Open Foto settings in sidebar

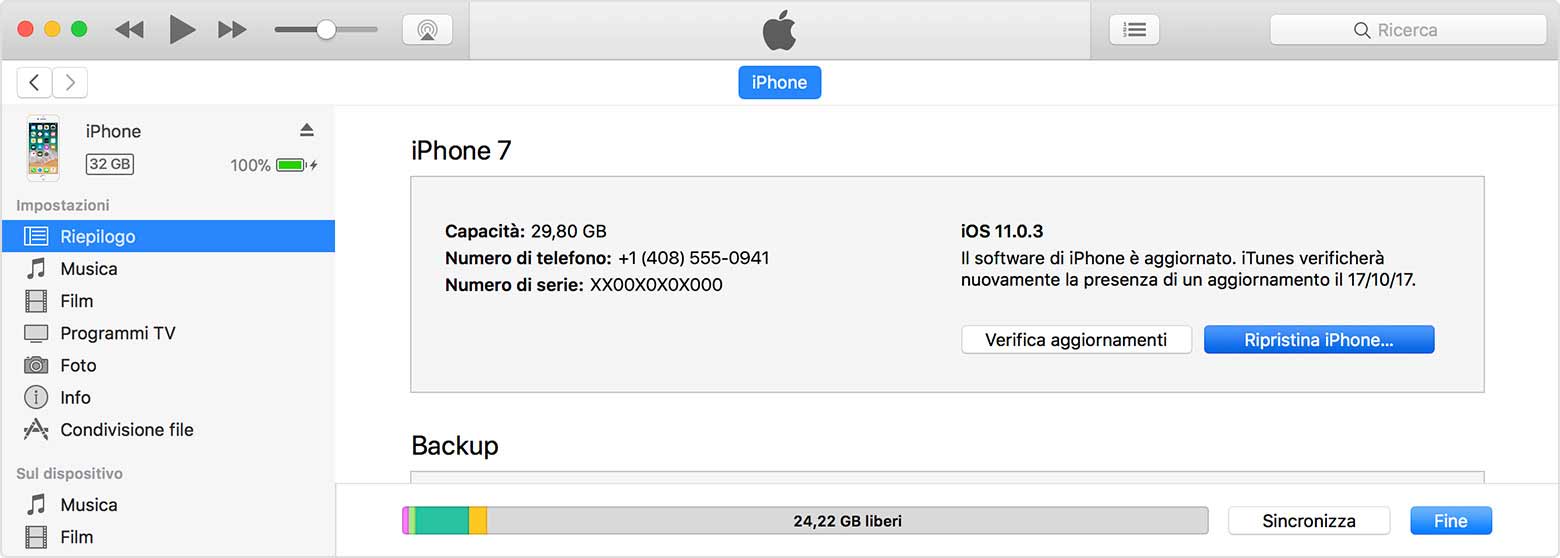(168, 365)
